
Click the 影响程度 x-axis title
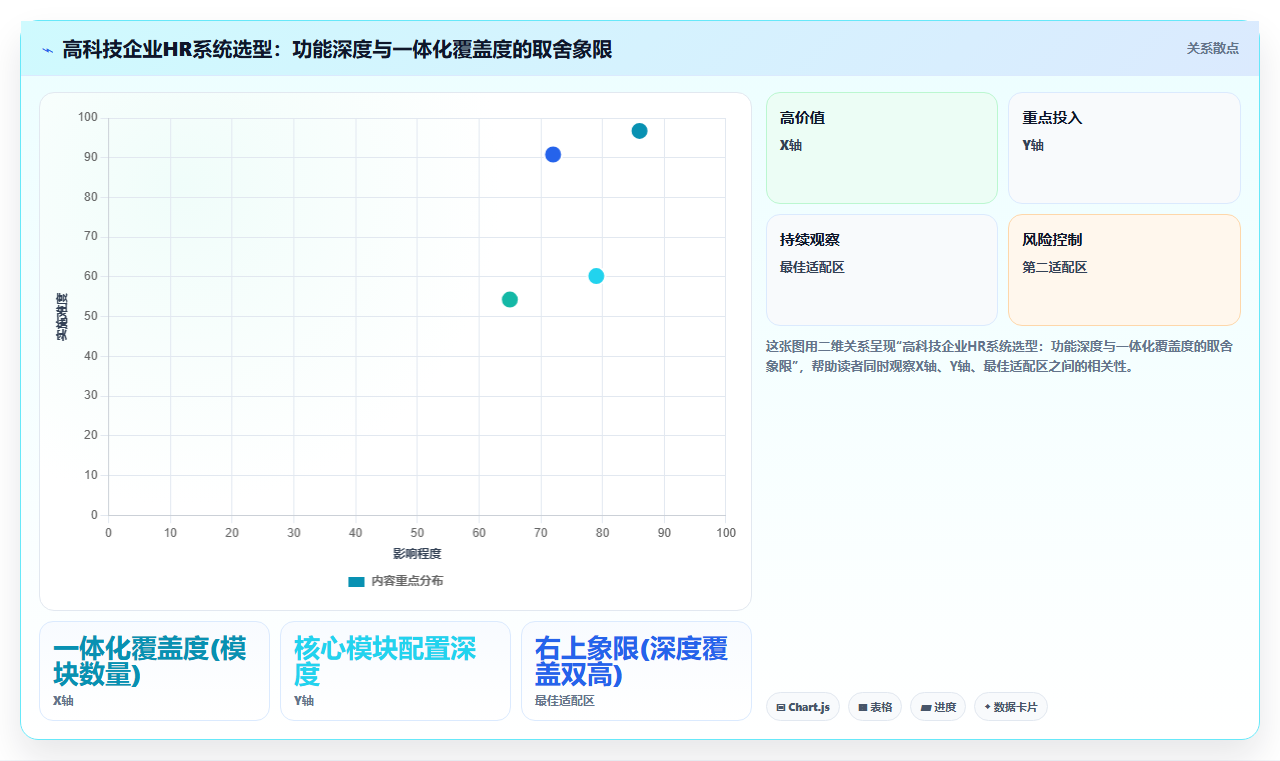[x=417, y=553]
